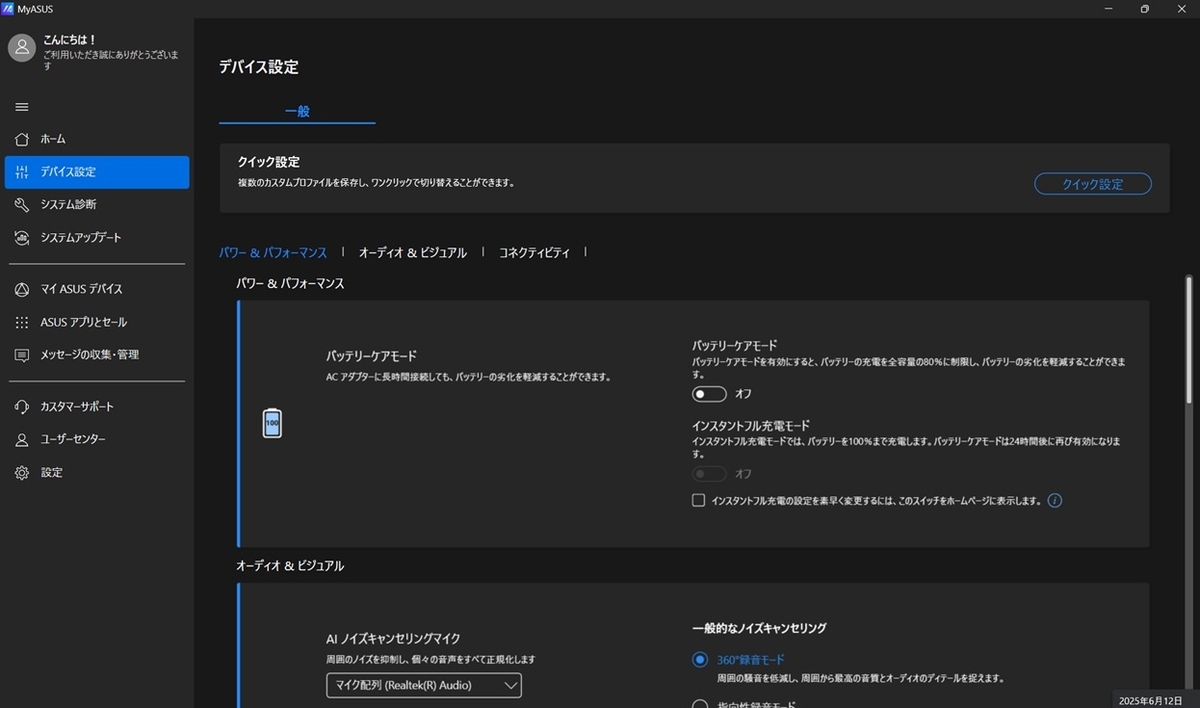Viewport: 1200px width, 708px height.
Task: Toggle the Battery Care Mode switch
Action: 710,394
